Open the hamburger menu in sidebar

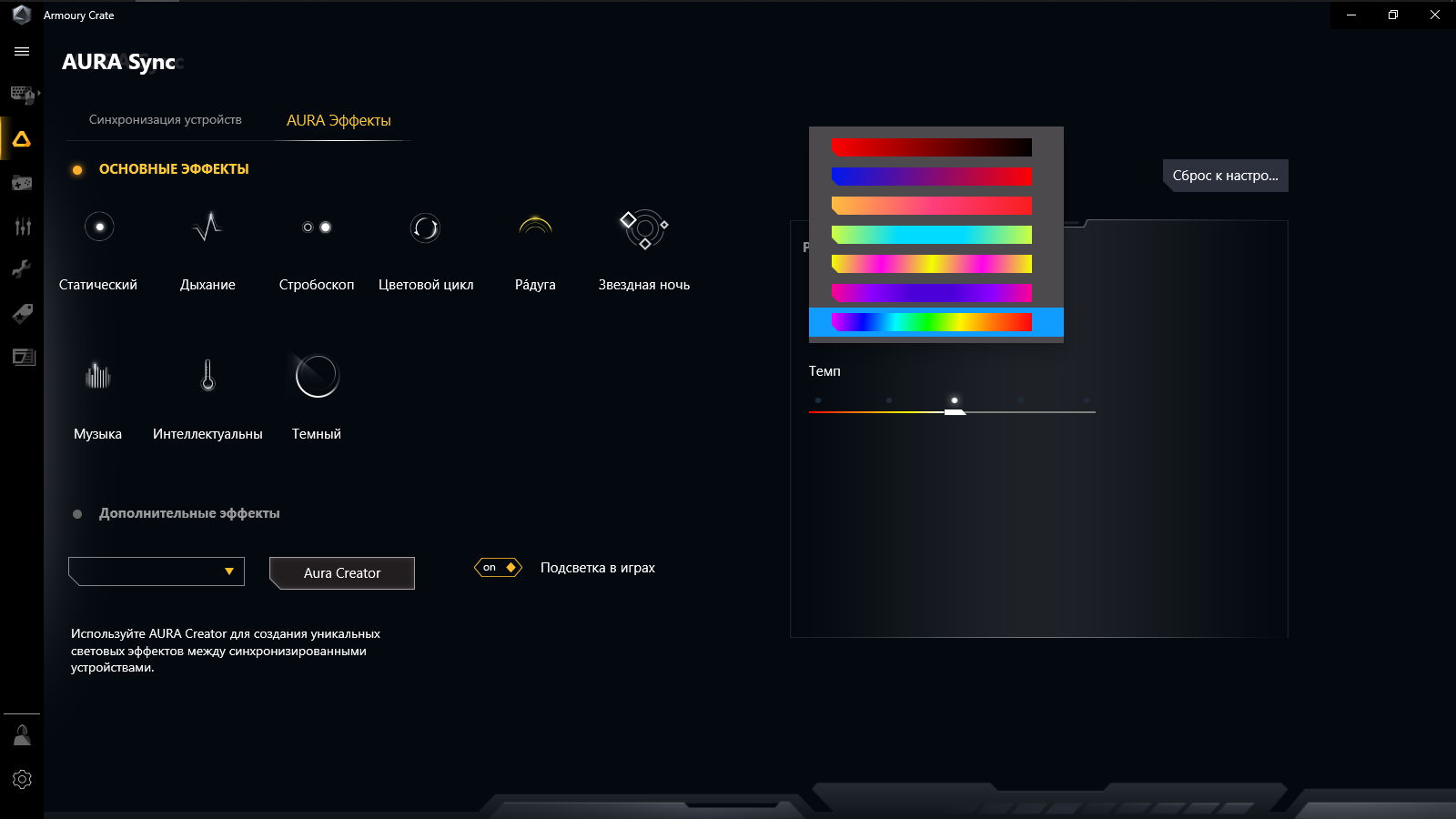[22, 52]
